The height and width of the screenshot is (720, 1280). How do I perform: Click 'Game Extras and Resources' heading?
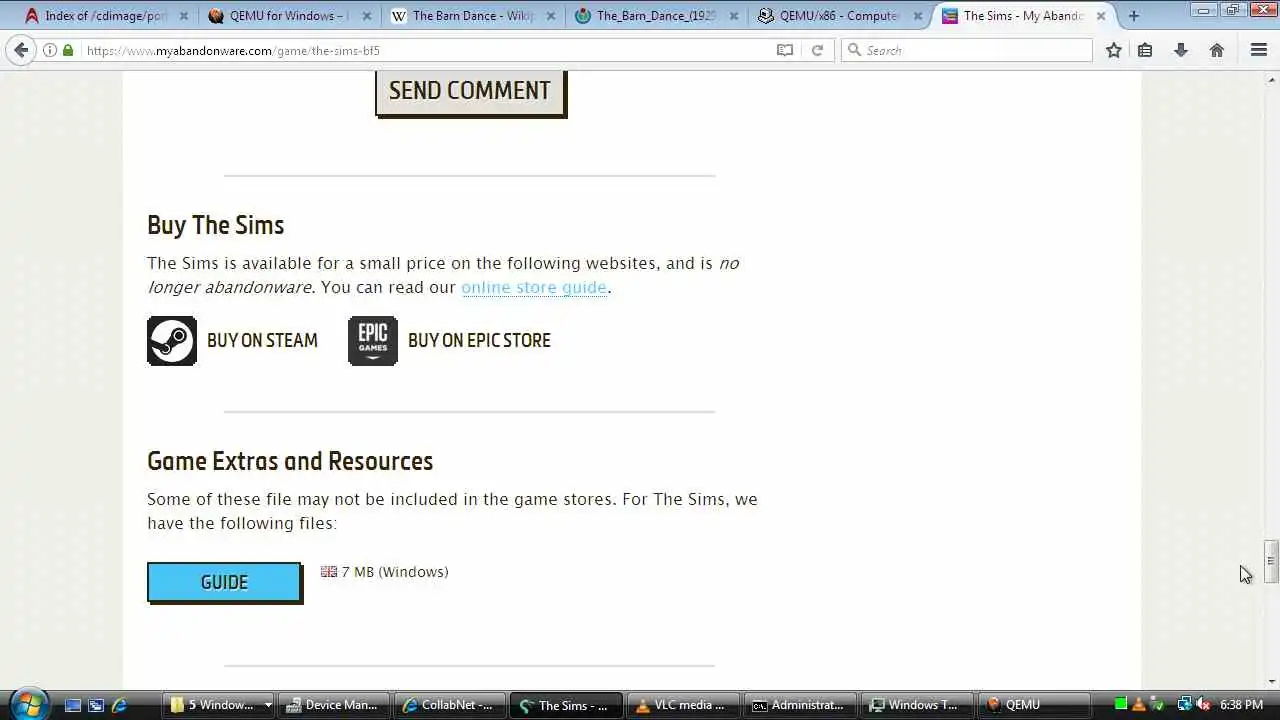tap(290, 461)
